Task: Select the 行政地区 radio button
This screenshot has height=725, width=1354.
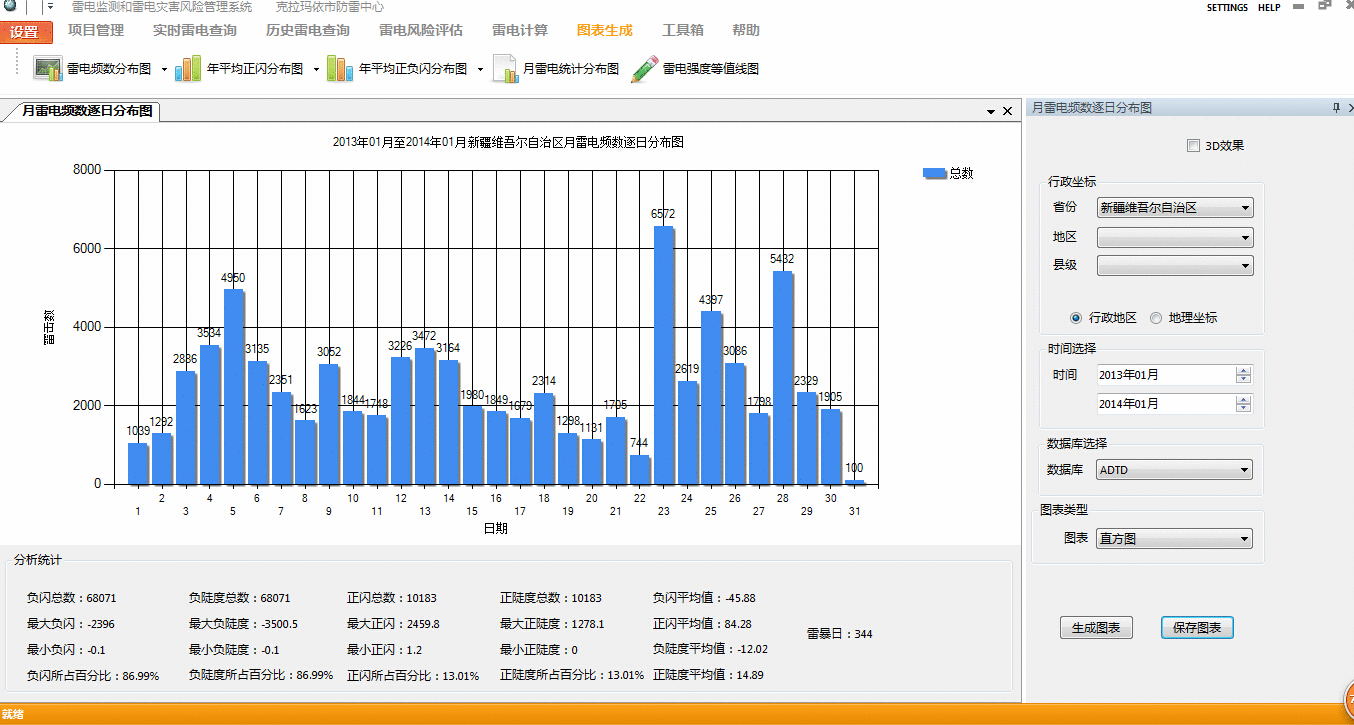Action: coord(1076,318)
